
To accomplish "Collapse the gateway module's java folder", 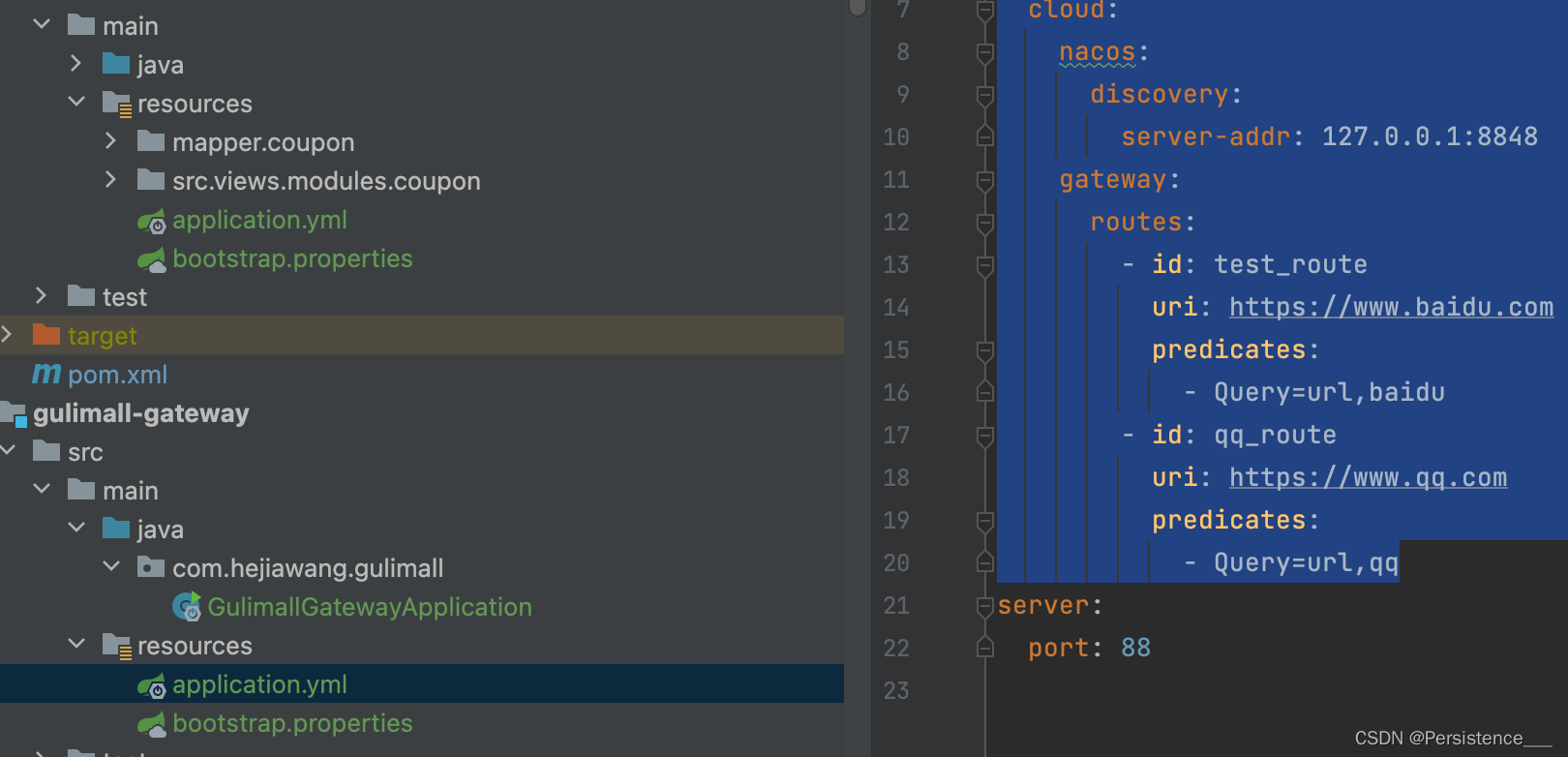I will coord(76,528).
